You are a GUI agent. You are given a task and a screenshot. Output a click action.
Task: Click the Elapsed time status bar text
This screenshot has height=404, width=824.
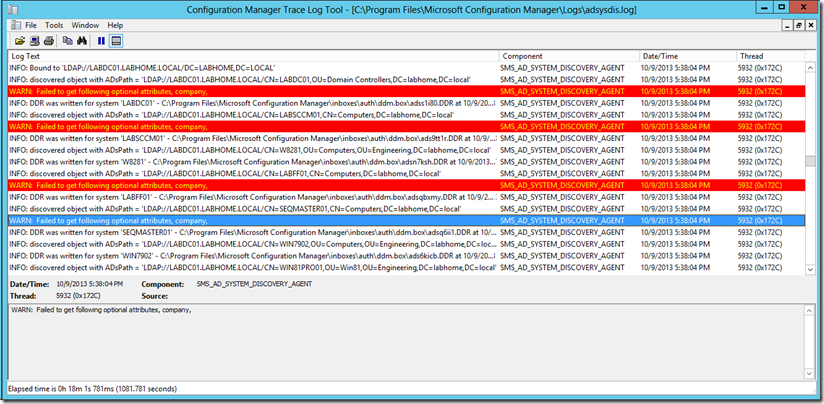tap(92, 389)
